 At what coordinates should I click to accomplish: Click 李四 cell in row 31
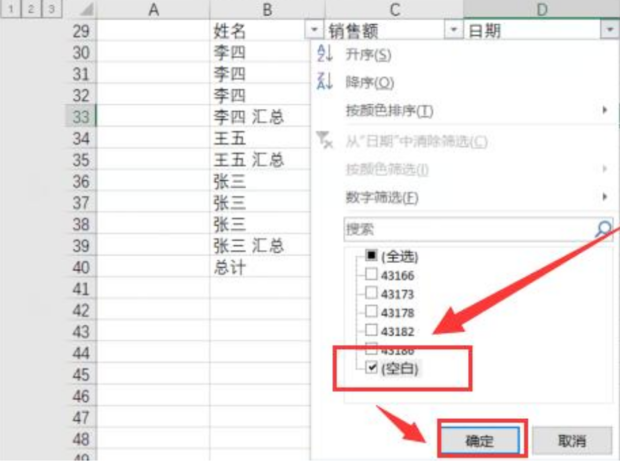point(260,74)
